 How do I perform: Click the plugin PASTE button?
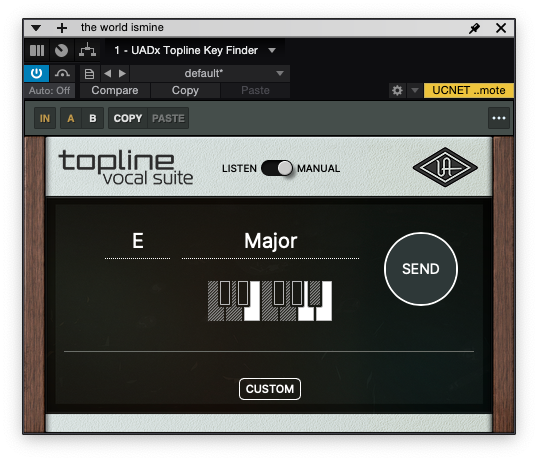click(168, 118)
